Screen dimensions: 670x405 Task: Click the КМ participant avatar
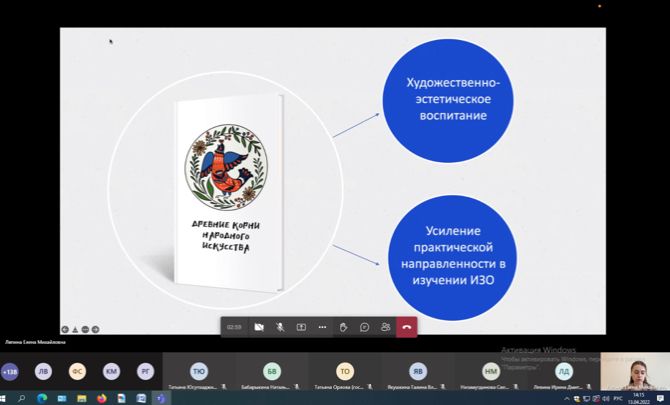111,370
